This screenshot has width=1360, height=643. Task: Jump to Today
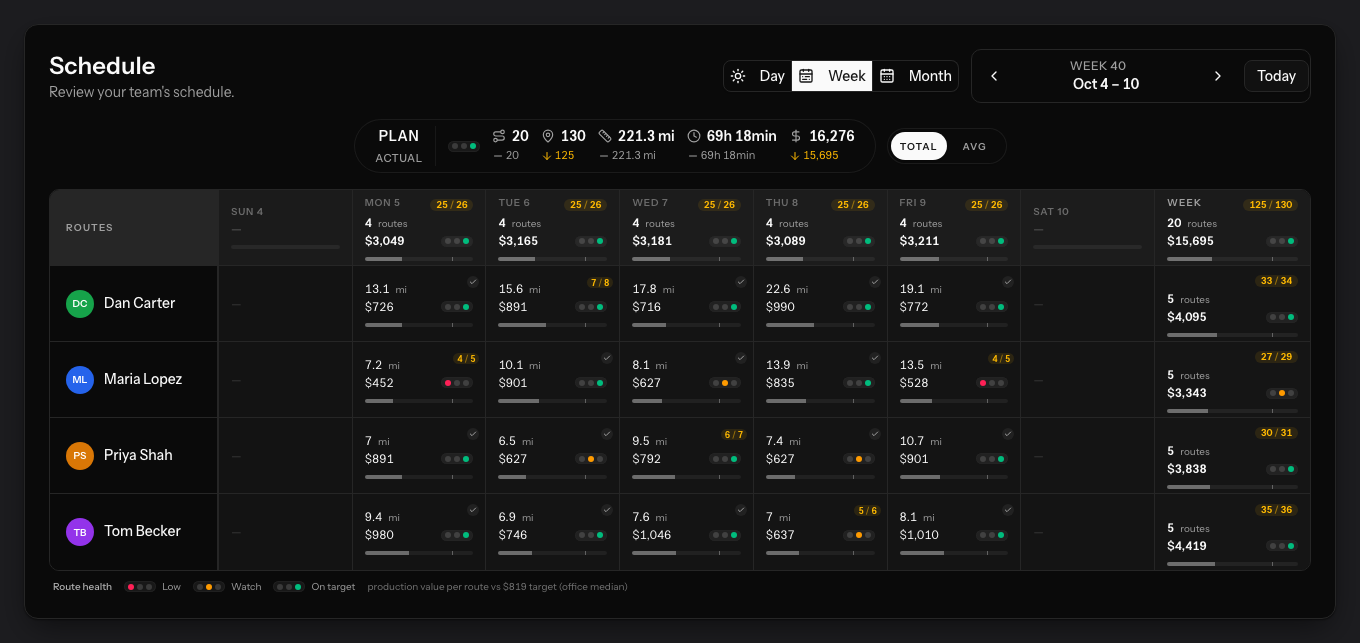1276,76
